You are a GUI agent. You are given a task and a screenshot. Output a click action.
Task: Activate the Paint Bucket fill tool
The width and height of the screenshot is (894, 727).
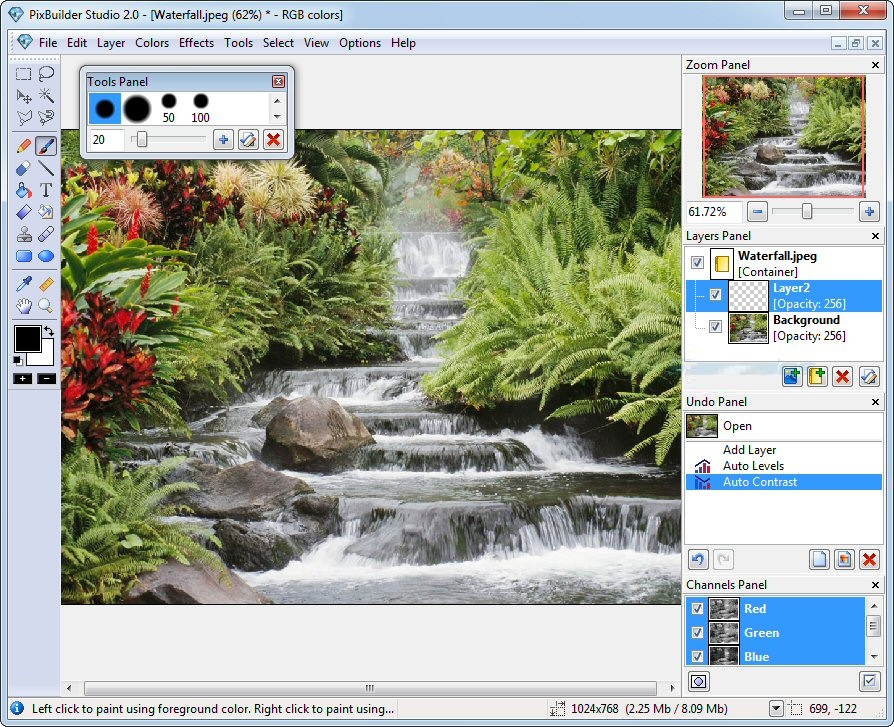tap(24, 190)
